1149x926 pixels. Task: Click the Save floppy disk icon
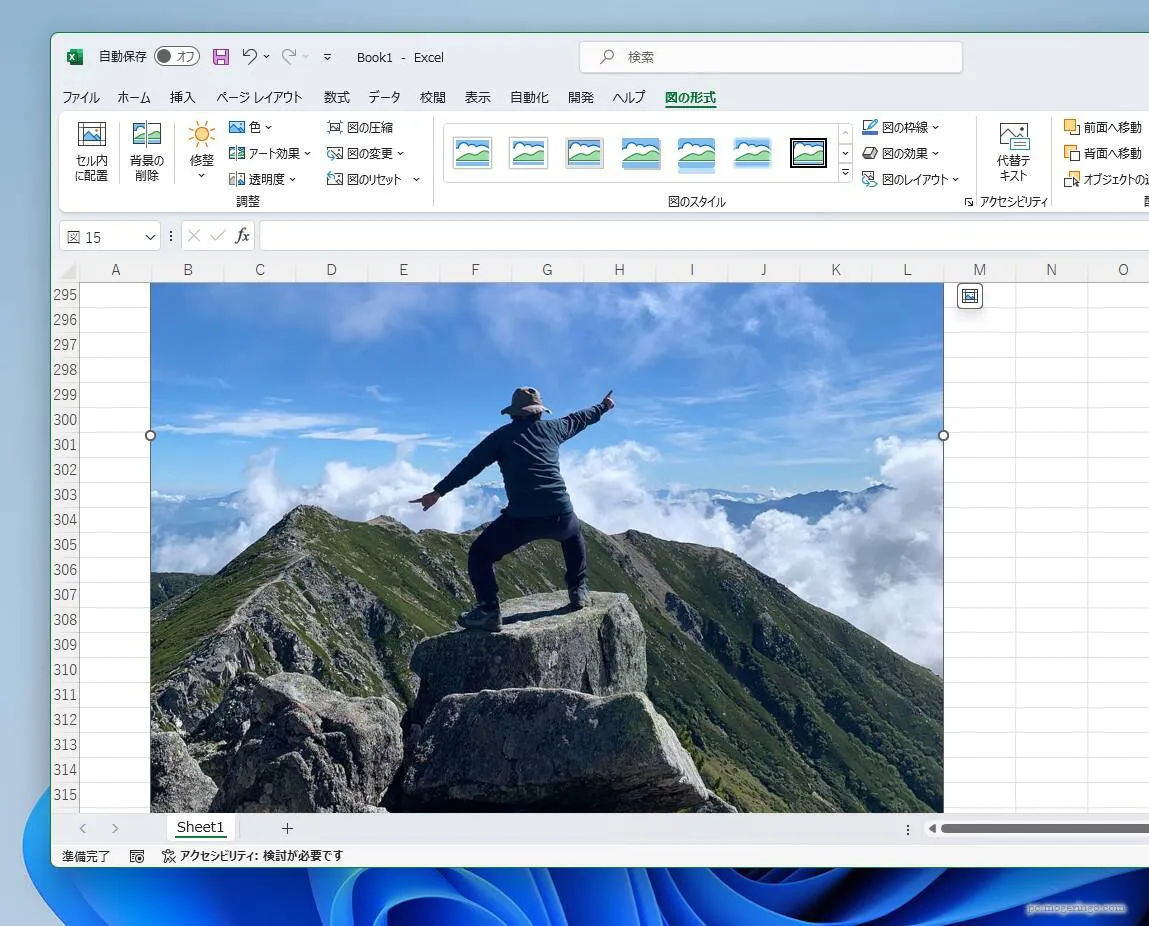[x=221, y=56]
